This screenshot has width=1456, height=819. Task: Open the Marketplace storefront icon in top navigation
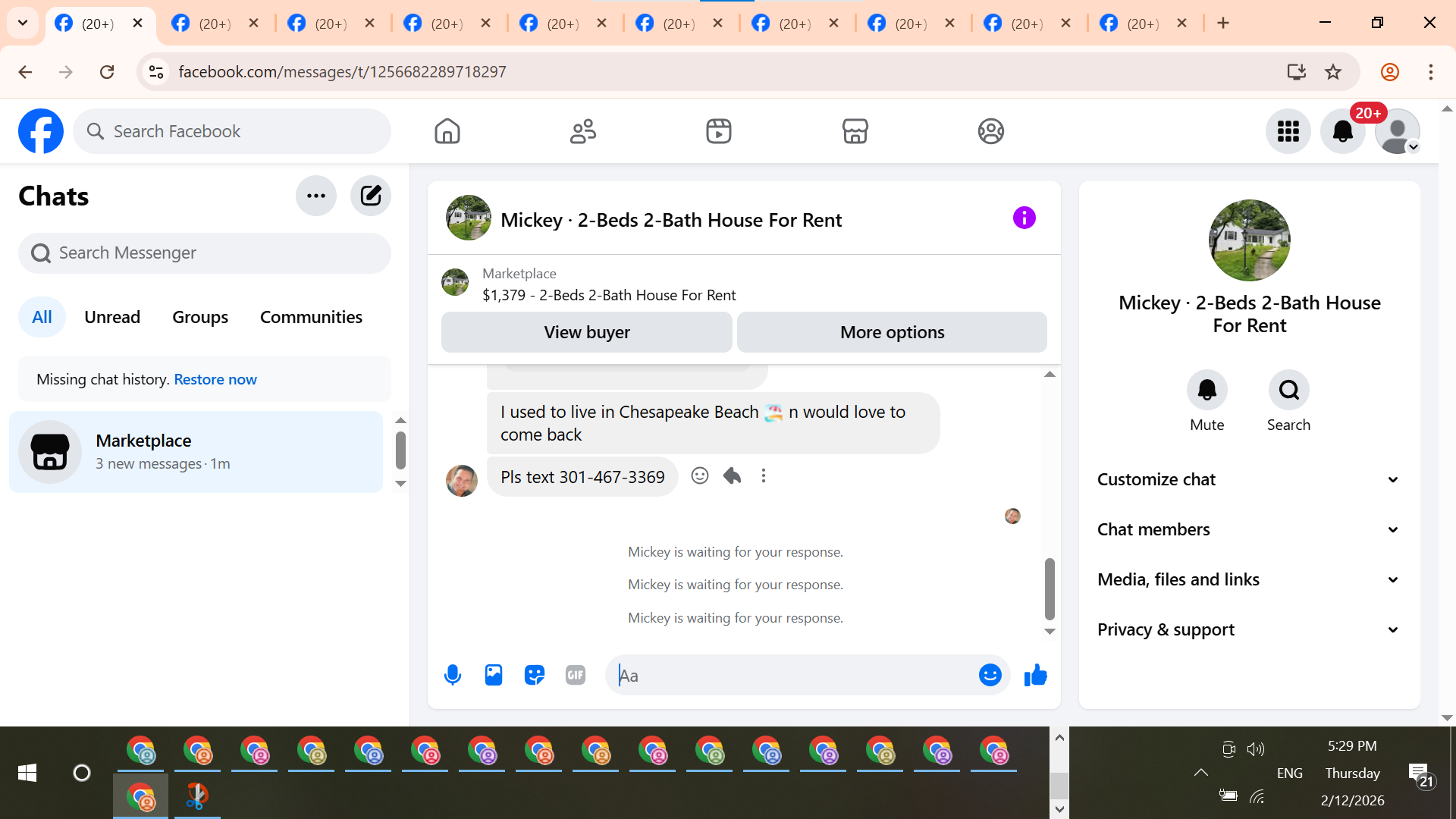(855, 131)
